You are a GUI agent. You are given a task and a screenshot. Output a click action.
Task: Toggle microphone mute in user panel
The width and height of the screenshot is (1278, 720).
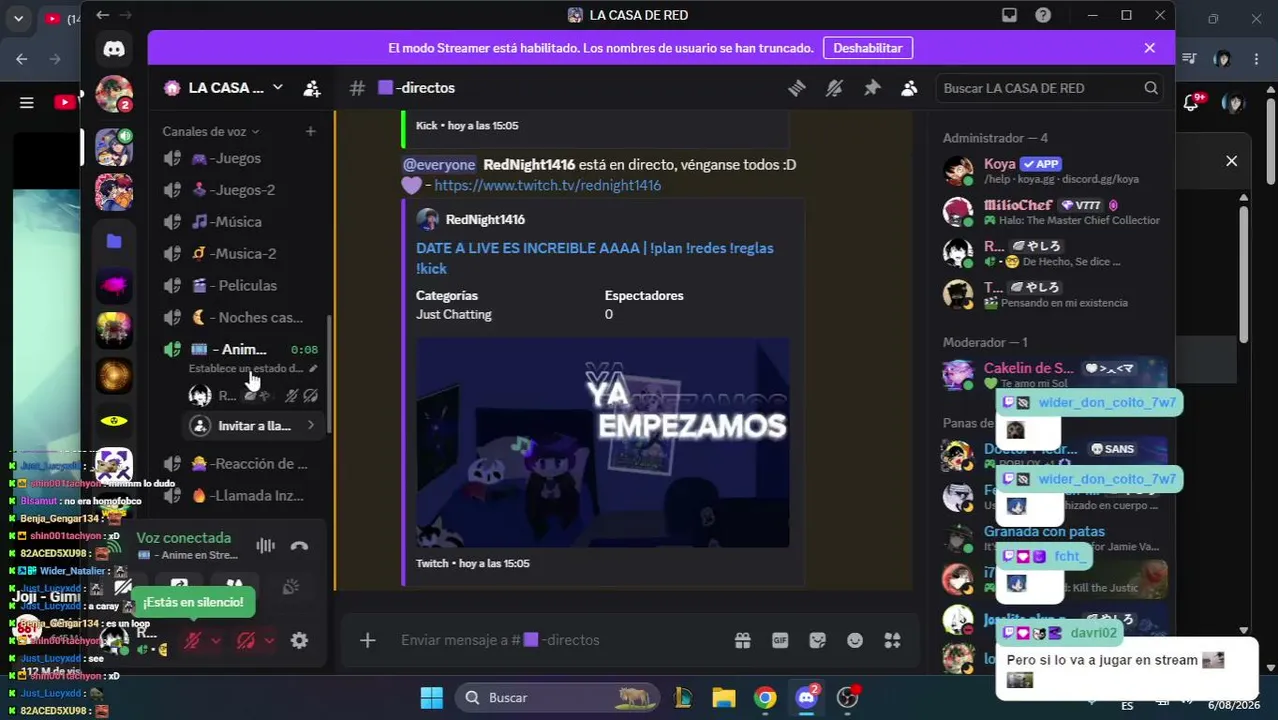tap(192, 641)
